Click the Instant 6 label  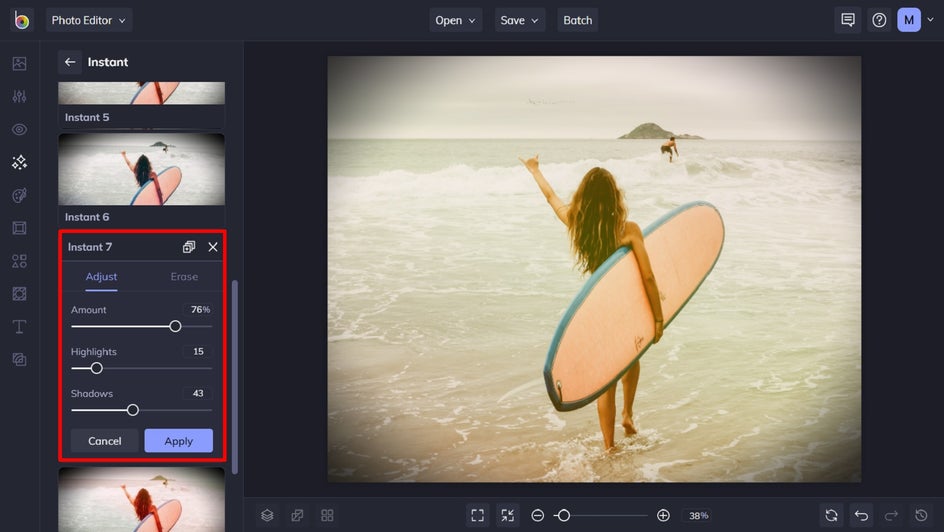pos(87,217)
